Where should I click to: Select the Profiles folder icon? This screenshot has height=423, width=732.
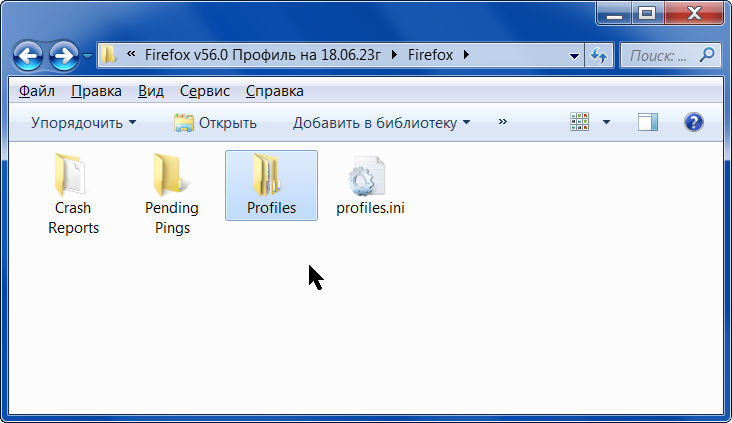(267, 175)
